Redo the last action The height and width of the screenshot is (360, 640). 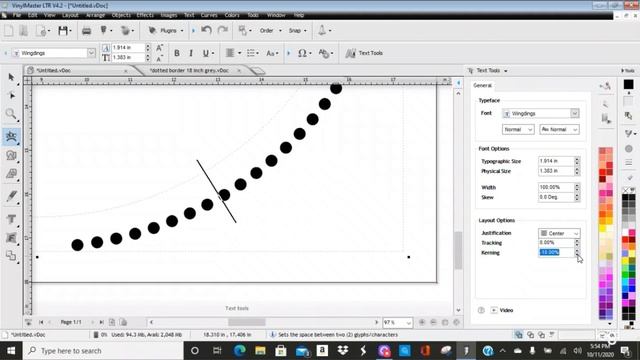point(223,30)
